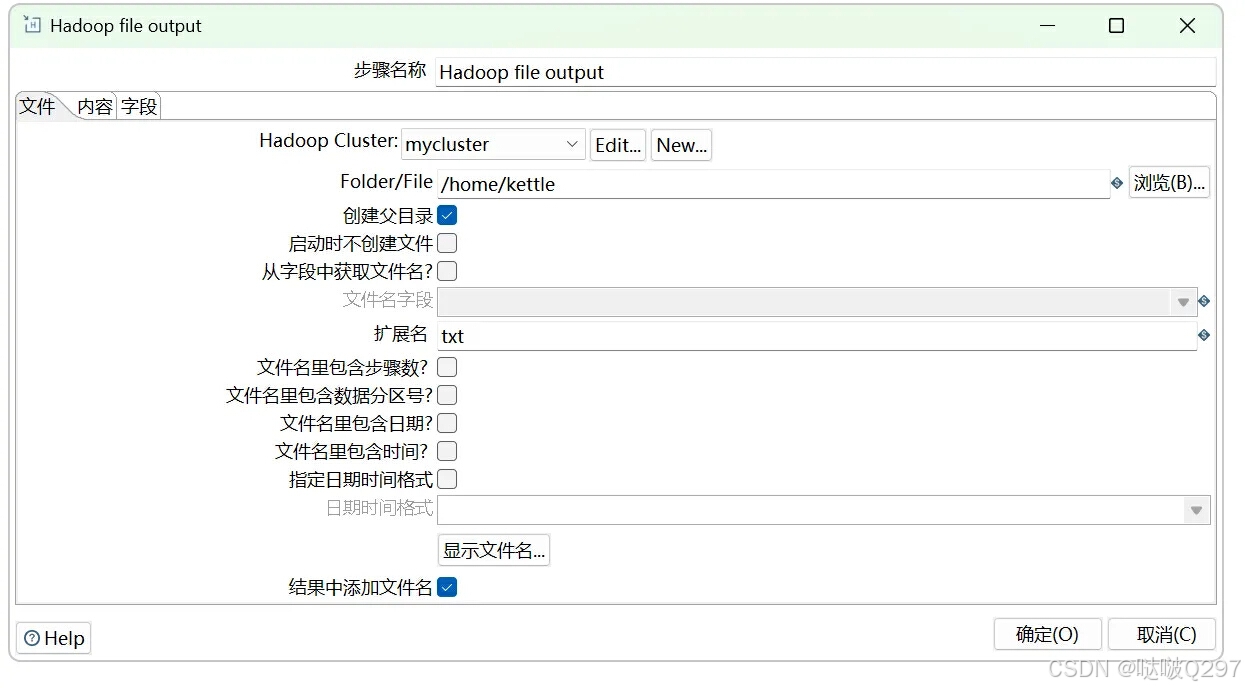The image size is (1245, 688).
Task: Click the variable icon next to 扩展名 field
Action: tap(1203, 336)
